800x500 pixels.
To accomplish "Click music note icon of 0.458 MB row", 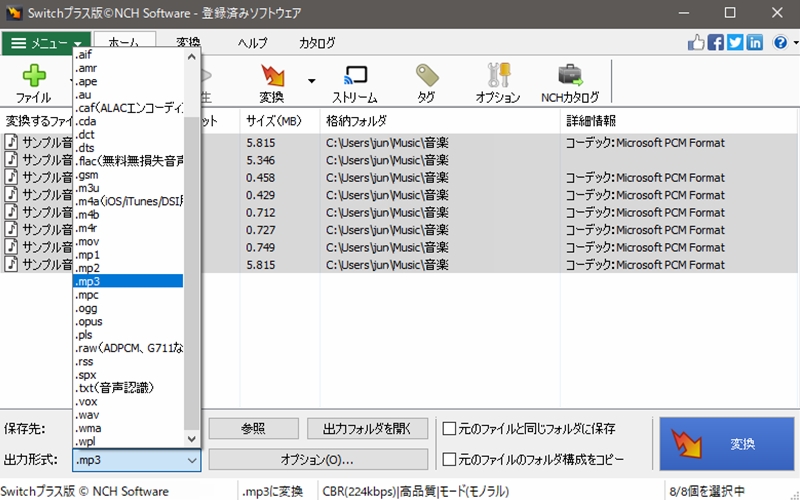I will (x=11, y=177).
